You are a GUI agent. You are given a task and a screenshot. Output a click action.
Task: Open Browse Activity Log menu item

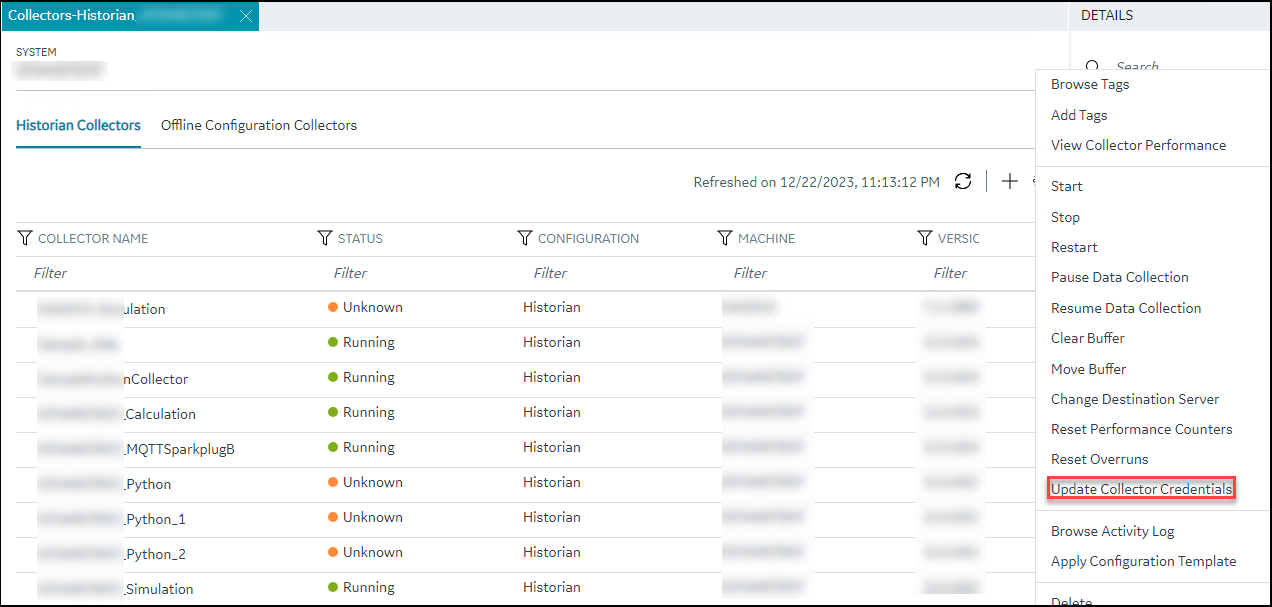point(1113,531)
